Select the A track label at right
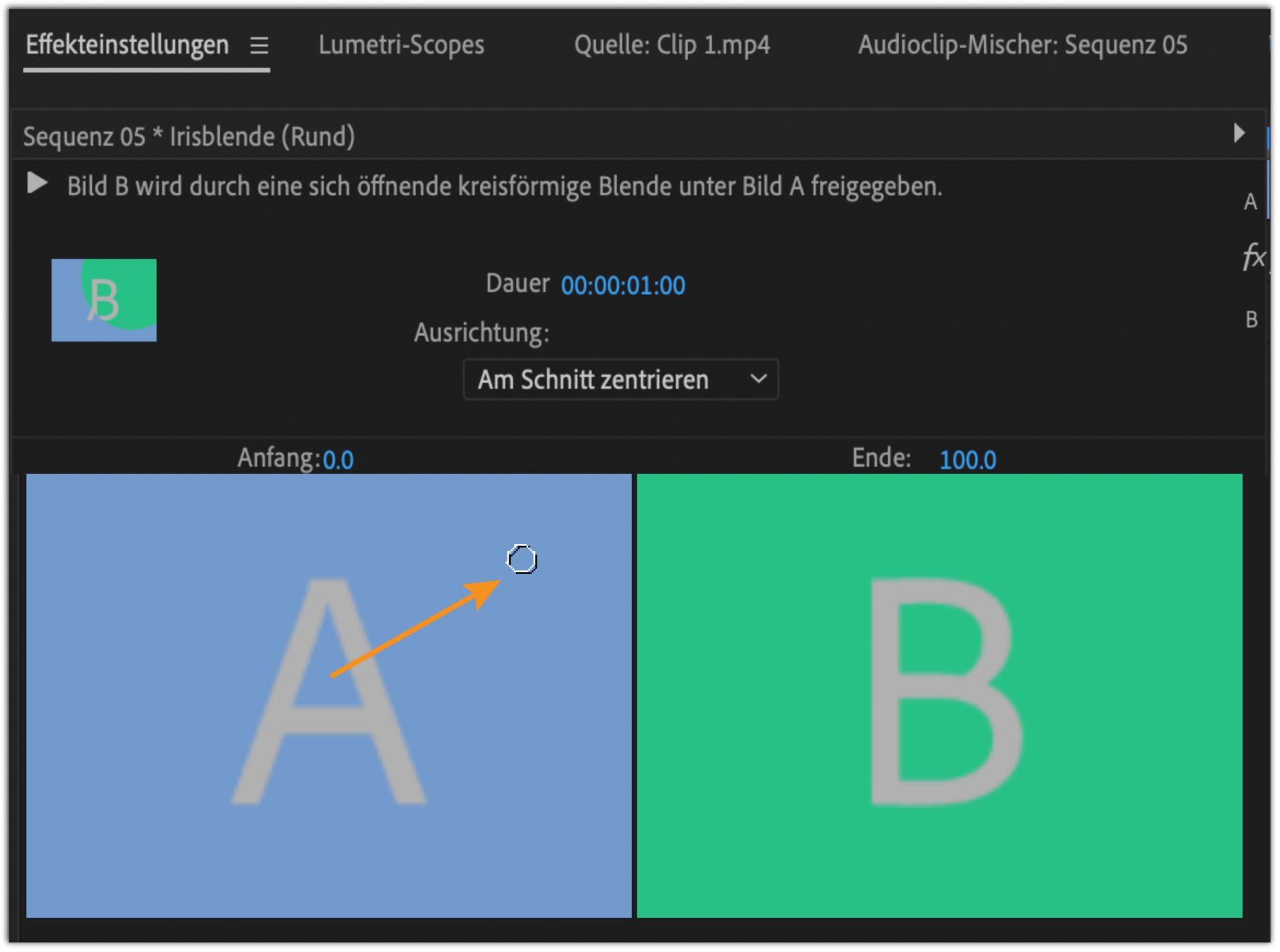This screenshot has width=1280, height=952. point(1250,202)
